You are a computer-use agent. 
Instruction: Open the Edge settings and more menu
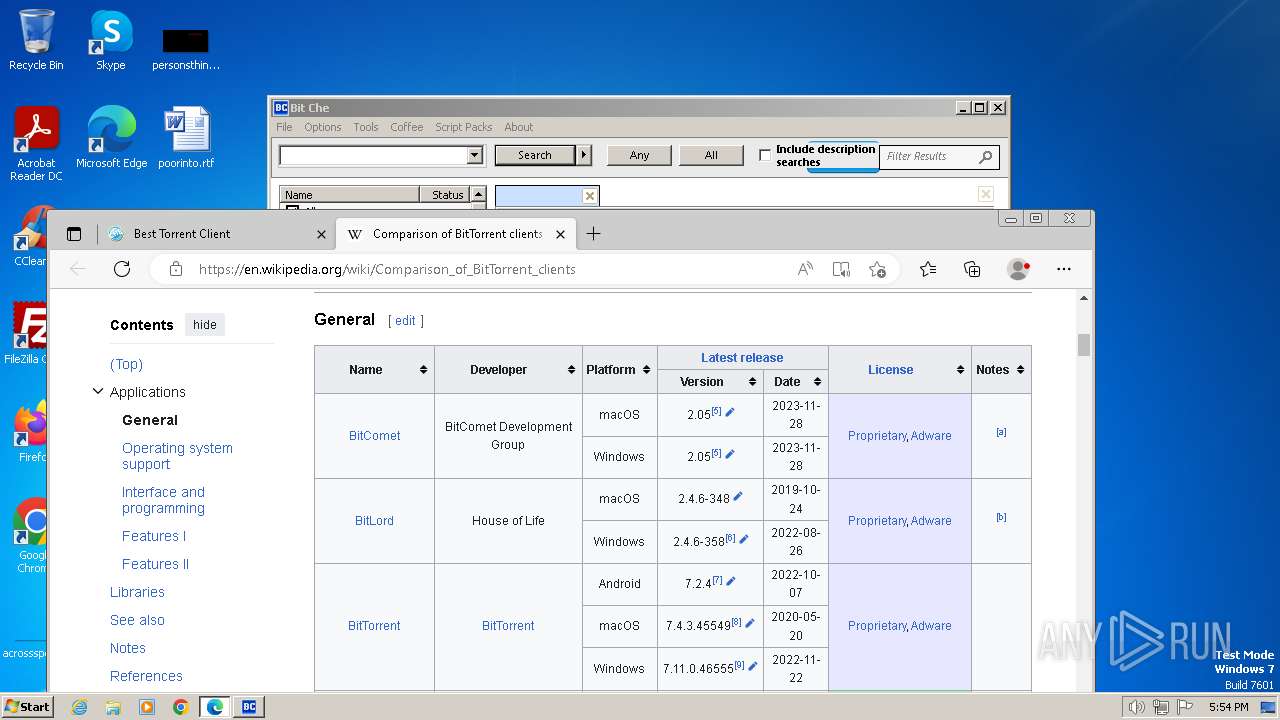pyautogui.click(x=1064, y=269)
